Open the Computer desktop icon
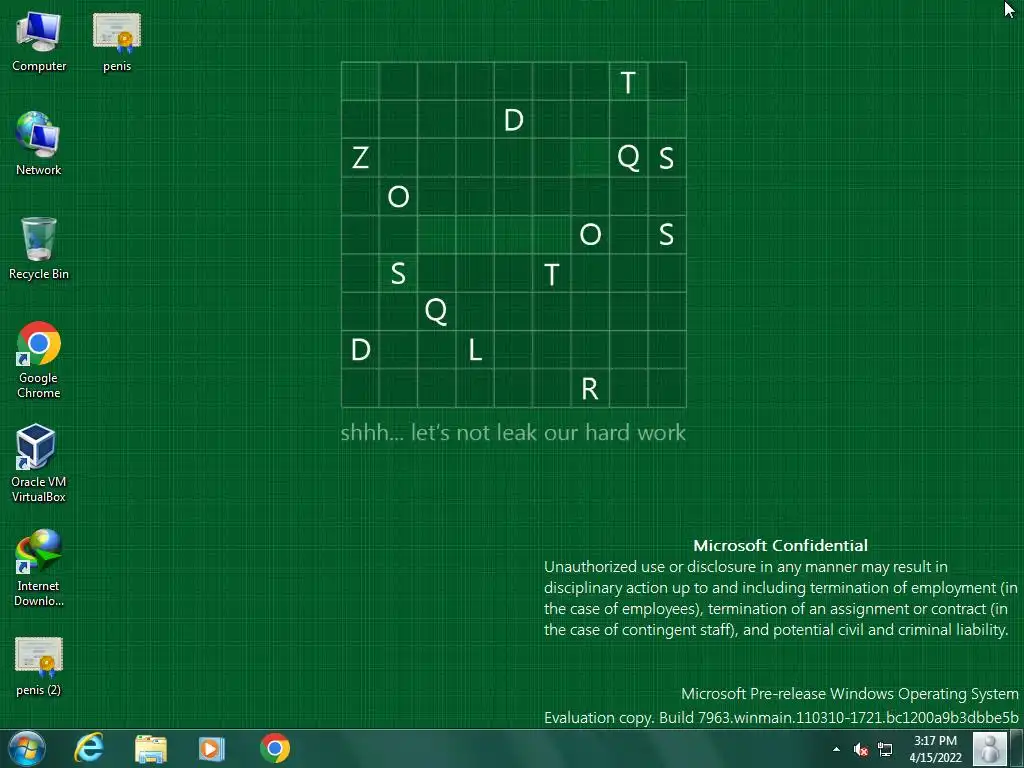 [39, 42]
